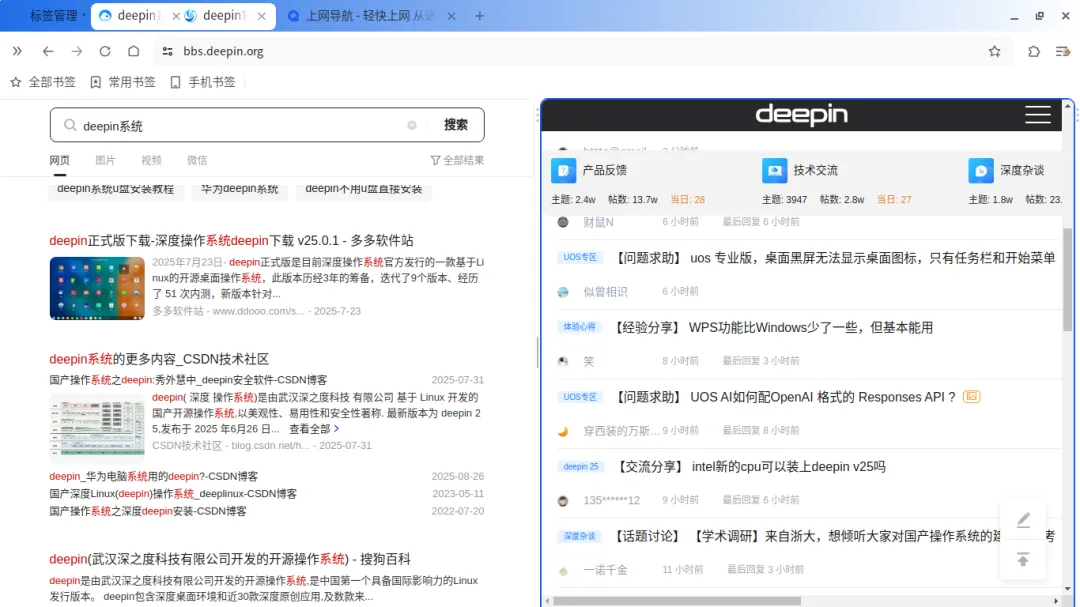Image resolution: width=1080 pixels, height=607 pixels.
Task: Click the forum panel vertical scrollbar
Action: pyautogui.click(x=1068, y=279)
